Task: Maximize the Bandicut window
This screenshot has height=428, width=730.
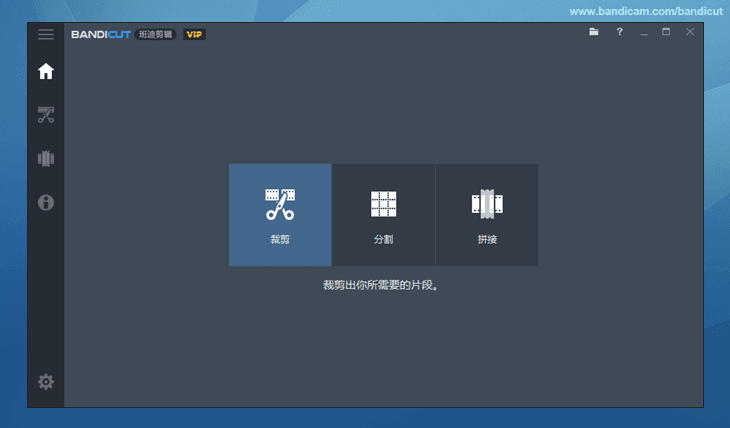Action: point(666,32)
